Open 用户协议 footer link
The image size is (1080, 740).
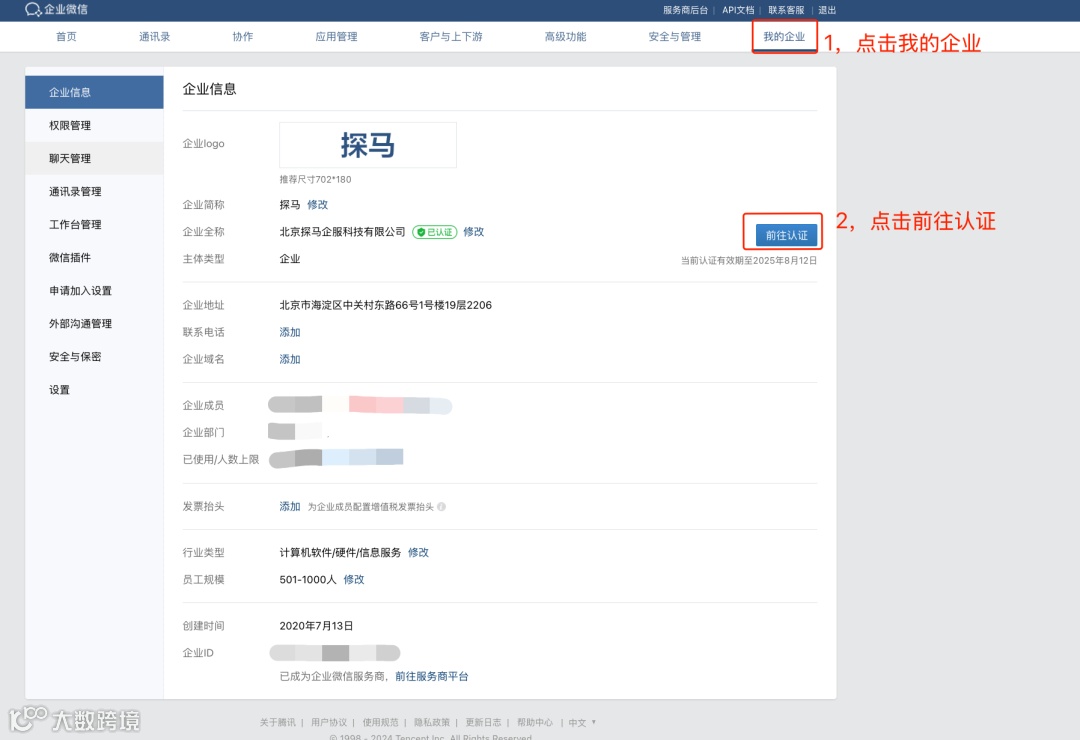pyautogui.click(x=329, y=722)
